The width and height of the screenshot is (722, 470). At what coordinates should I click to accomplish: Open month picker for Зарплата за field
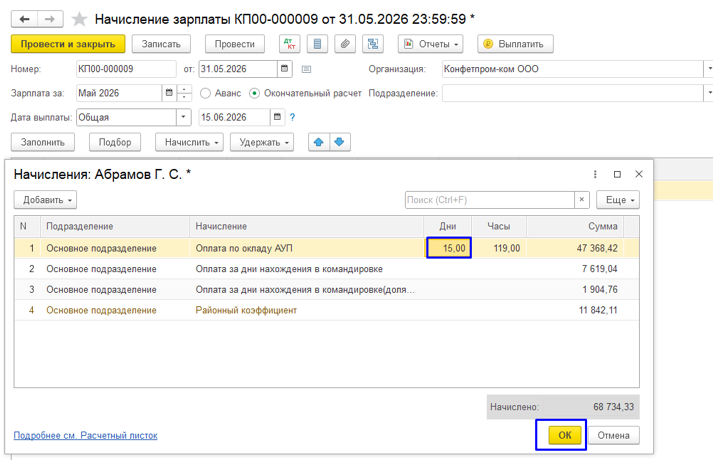click(x=169, y=93)
